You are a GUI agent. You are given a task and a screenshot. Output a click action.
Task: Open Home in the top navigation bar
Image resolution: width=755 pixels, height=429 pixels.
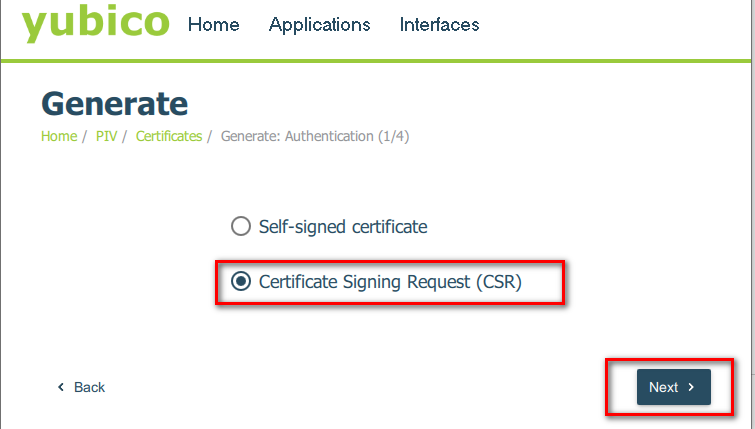click(x=213, y=25)
